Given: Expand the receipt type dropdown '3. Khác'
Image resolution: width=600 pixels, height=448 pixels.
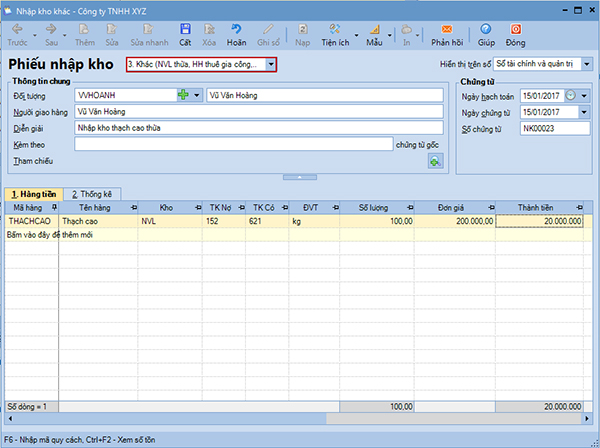Looking at the screenshot, I should click(x=270, y=64).
